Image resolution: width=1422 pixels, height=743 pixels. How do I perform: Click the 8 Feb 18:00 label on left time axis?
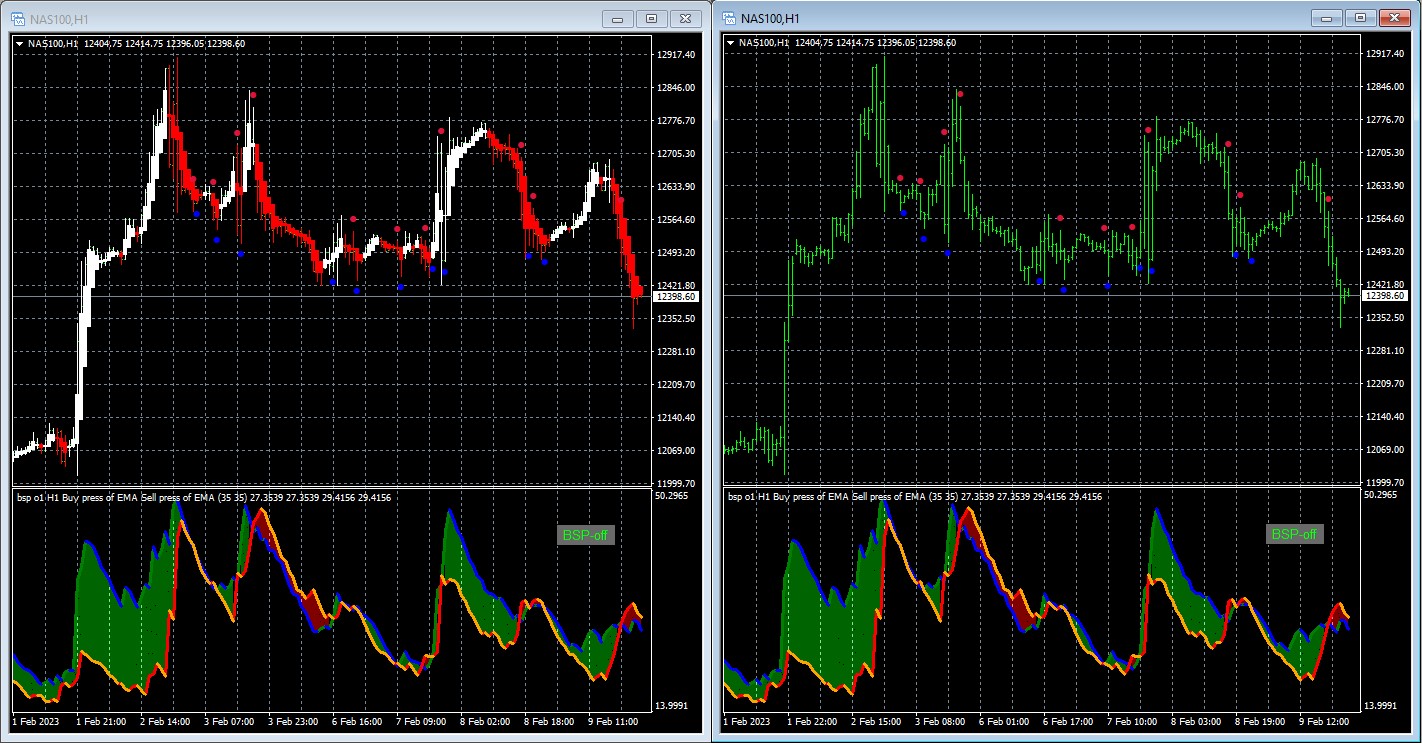549,721
